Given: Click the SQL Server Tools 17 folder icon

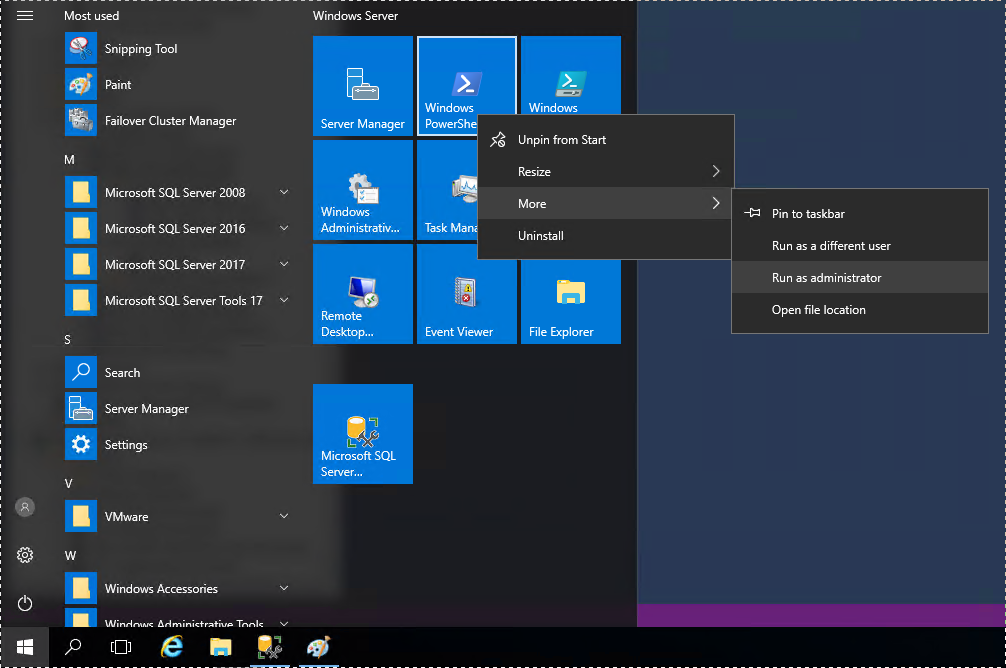Looking at the screenshot, I should pyautogui.click(x=81, y=300).
